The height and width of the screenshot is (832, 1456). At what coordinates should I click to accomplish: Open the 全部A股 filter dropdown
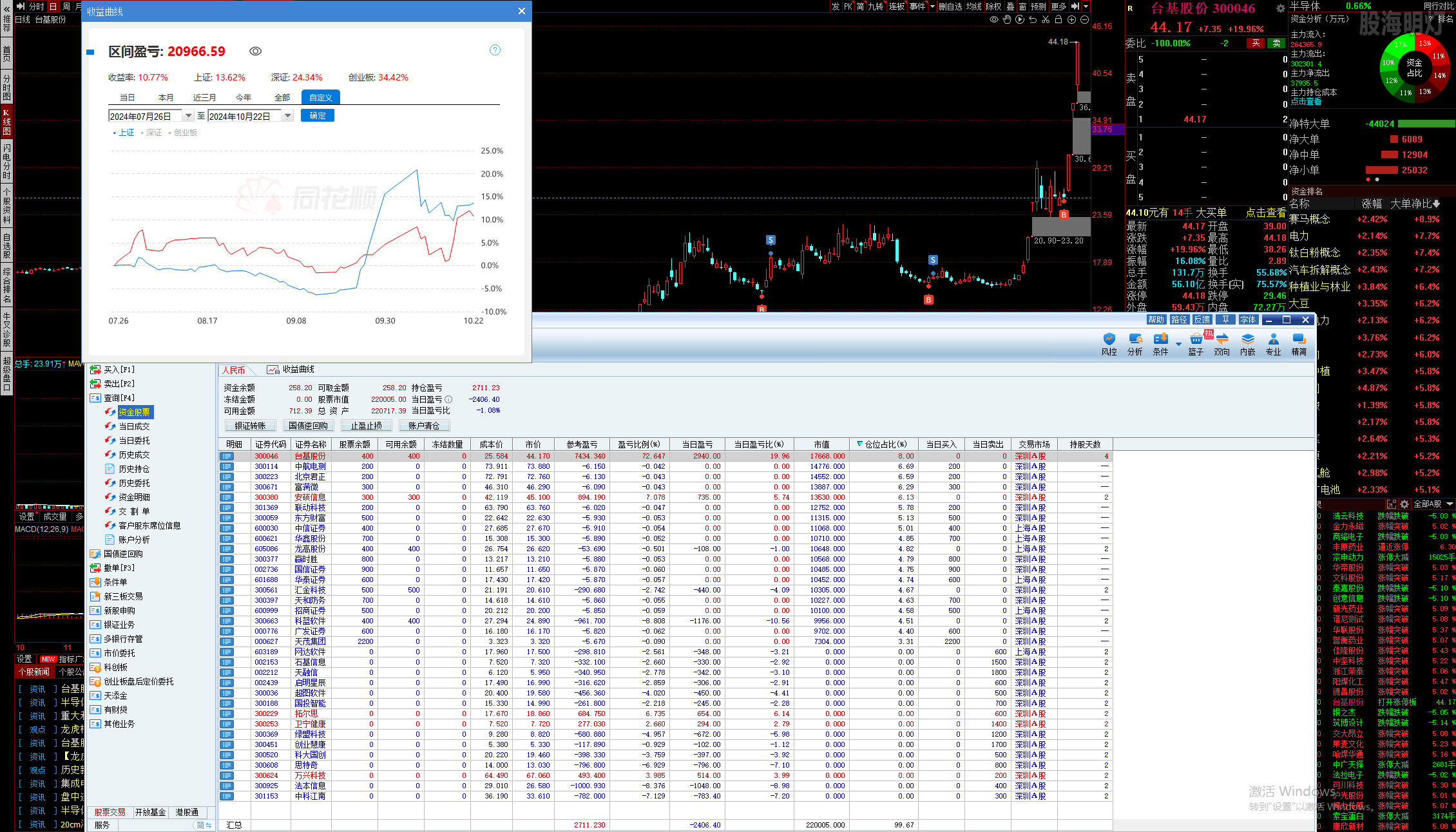[1433, 504]
